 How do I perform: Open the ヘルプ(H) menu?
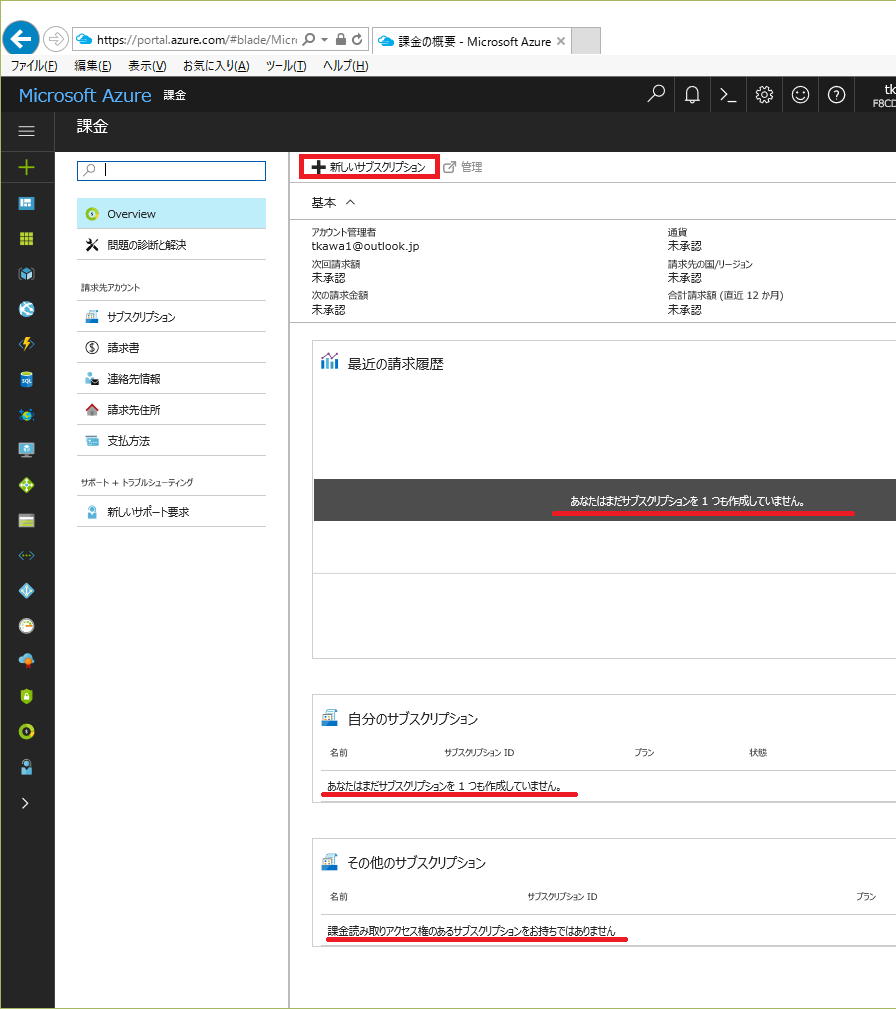[346, 66]
